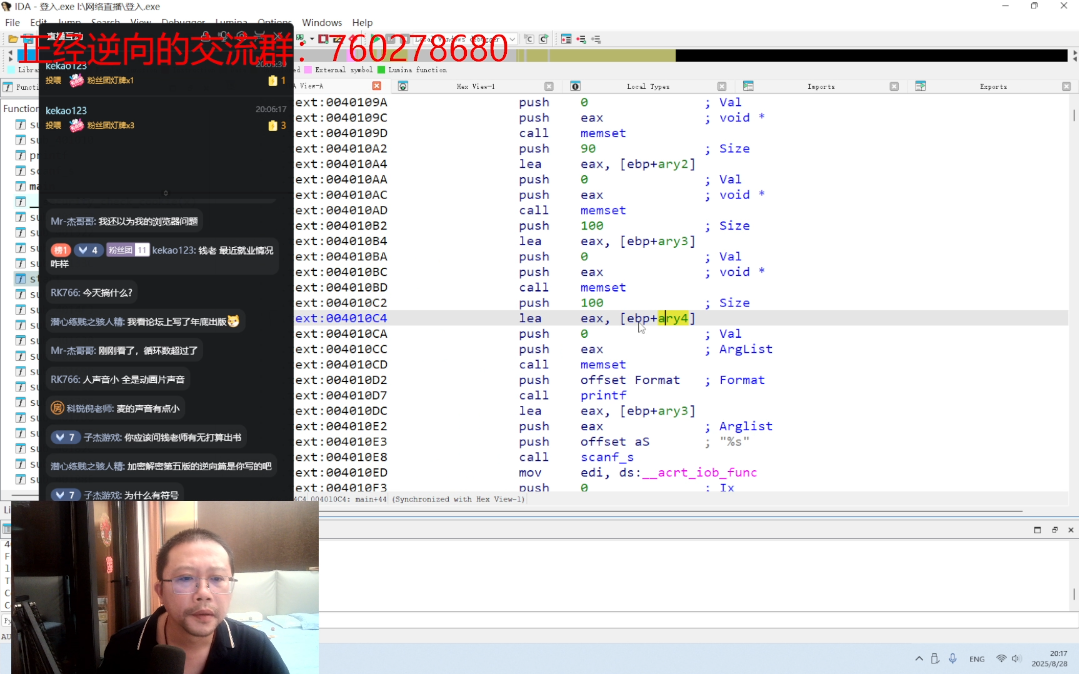Switch to the Local Types tab
Image resolution: width=1079 pixels, height=674 pixels.
(x=647, y=87)
